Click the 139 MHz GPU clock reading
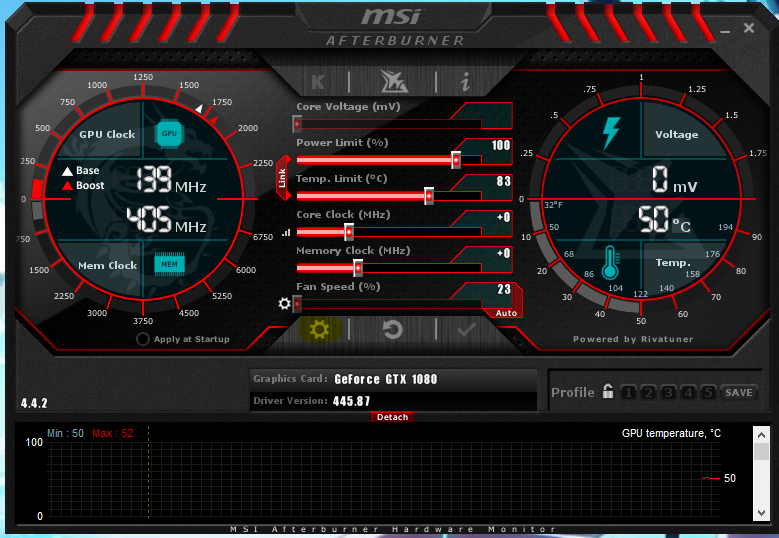Viewport: 779px width, 538px height. [x=171, y=180]
